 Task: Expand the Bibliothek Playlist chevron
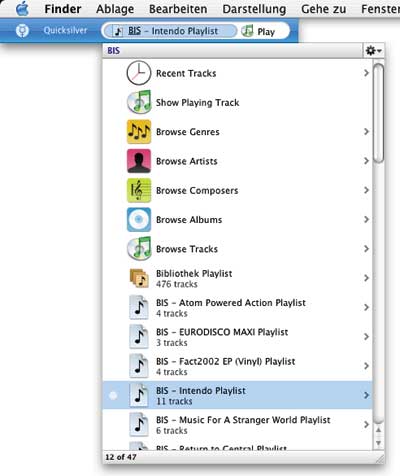[366, 278]
